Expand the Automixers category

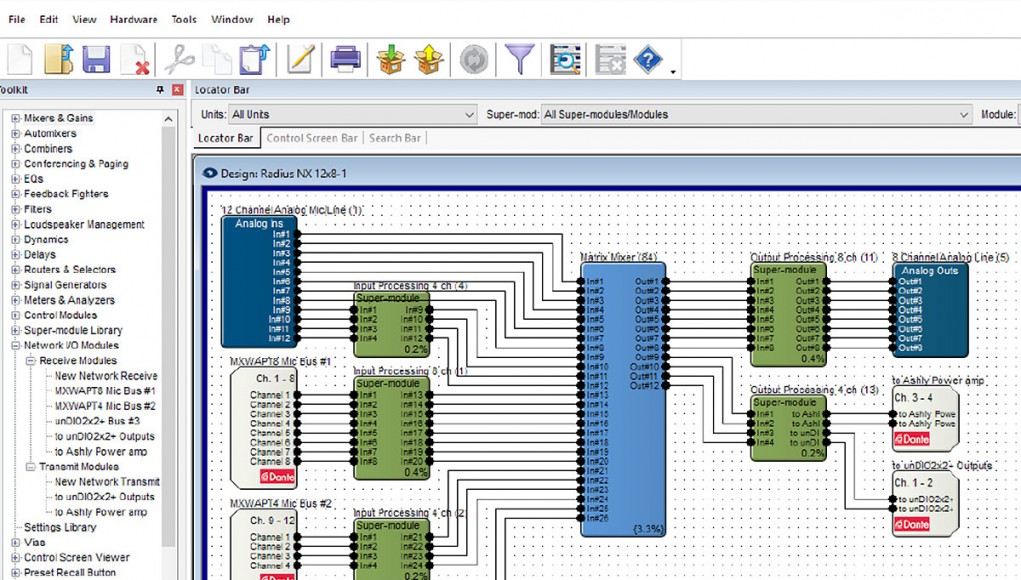click(16, 133)
